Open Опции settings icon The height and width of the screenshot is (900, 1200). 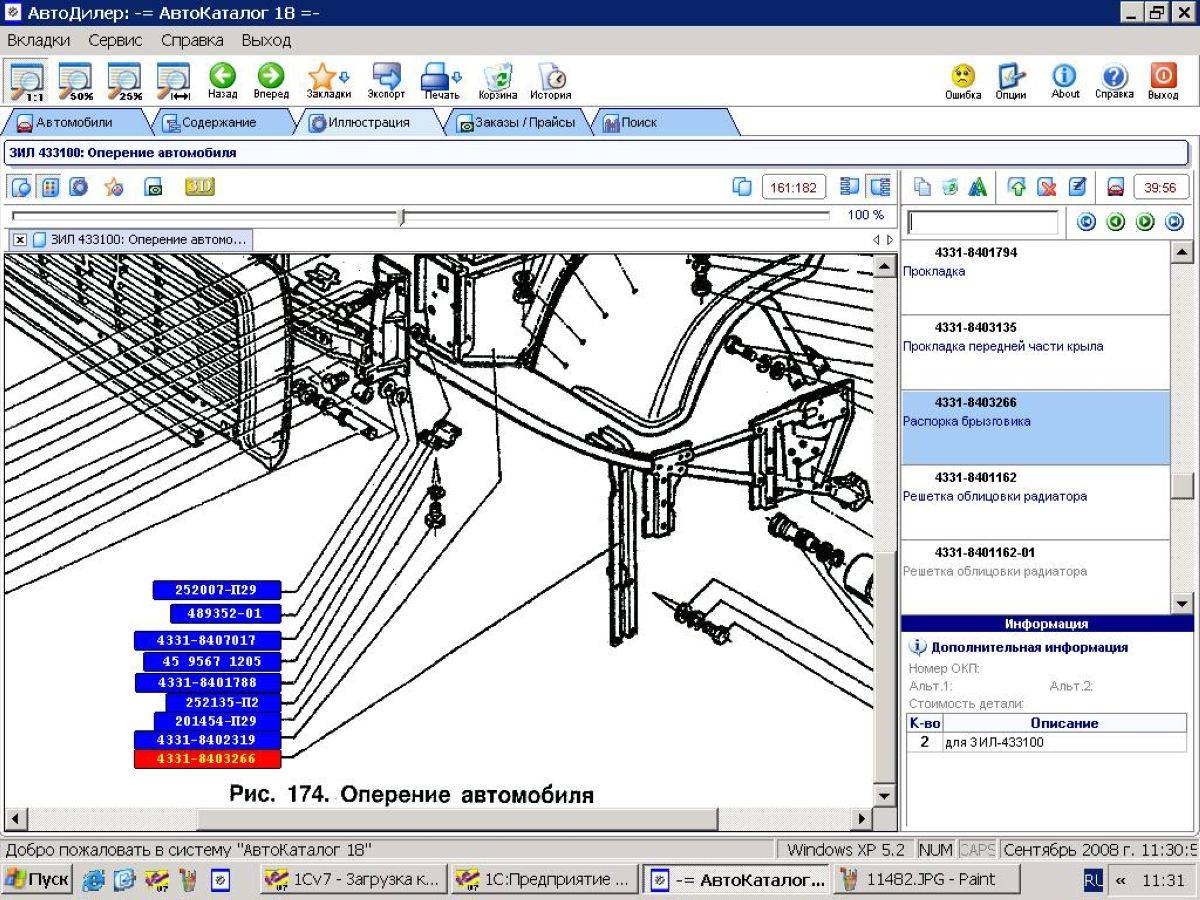click(1011, 81)
